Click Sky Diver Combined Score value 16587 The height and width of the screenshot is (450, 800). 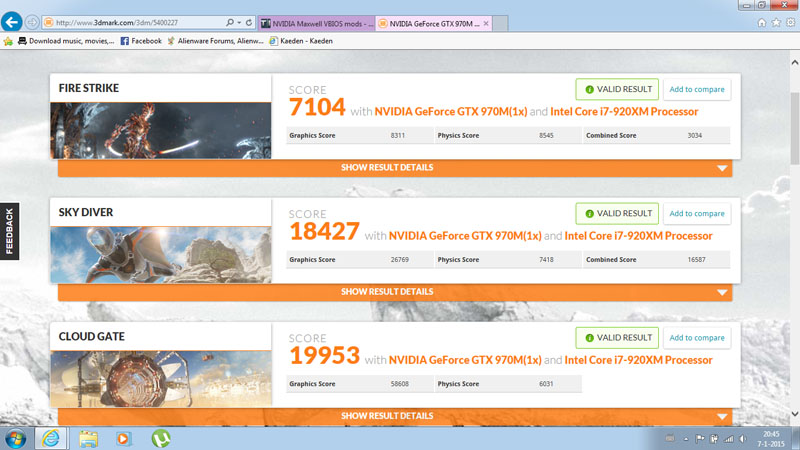tap(696, 260)
